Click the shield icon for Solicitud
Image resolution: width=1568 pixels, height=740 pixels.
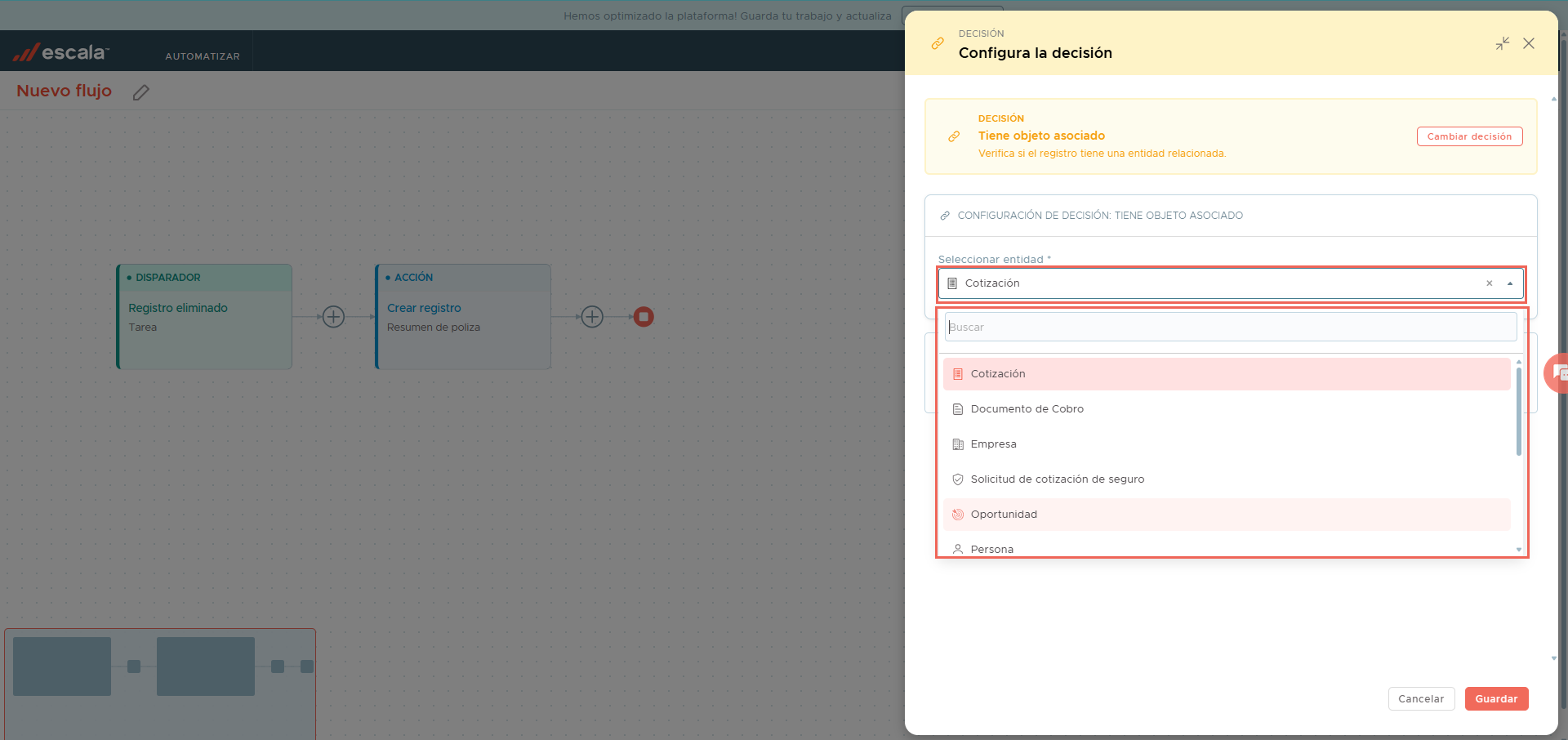958,479
